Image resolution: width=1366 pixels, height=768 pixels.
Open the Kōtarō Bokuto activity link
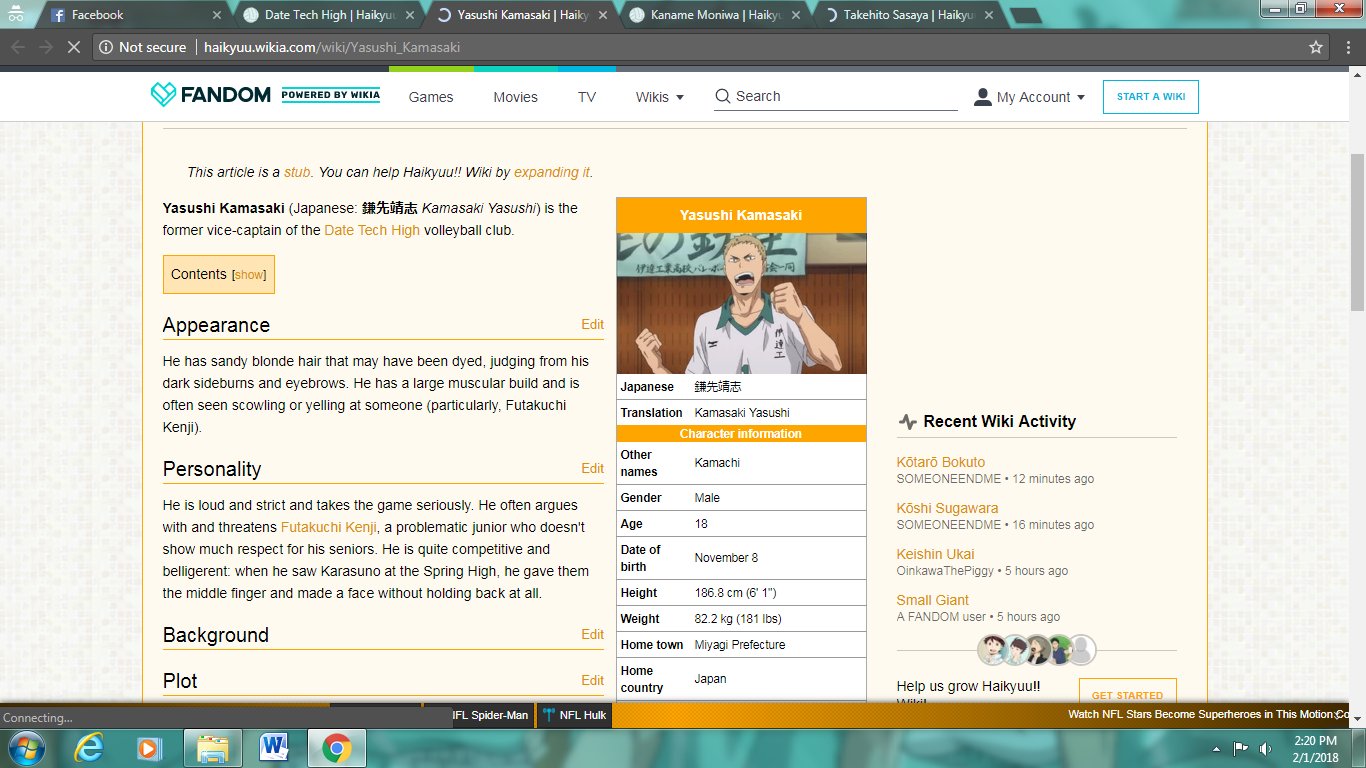(x=941, y=462)
